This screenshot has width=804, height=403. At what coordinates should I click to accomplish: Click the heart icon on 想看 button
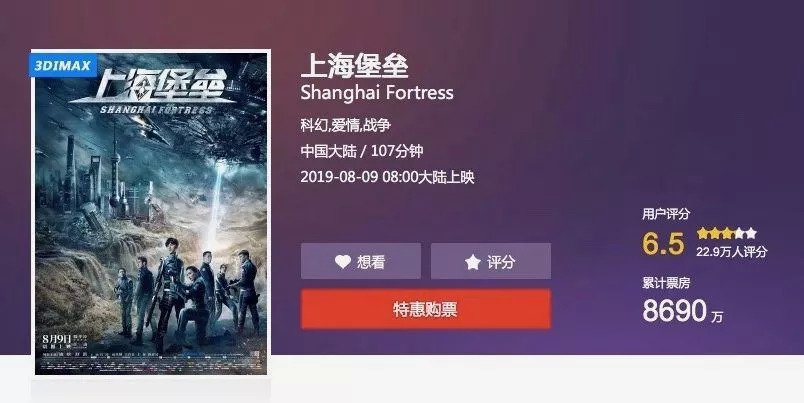click(x=343, y=261)
